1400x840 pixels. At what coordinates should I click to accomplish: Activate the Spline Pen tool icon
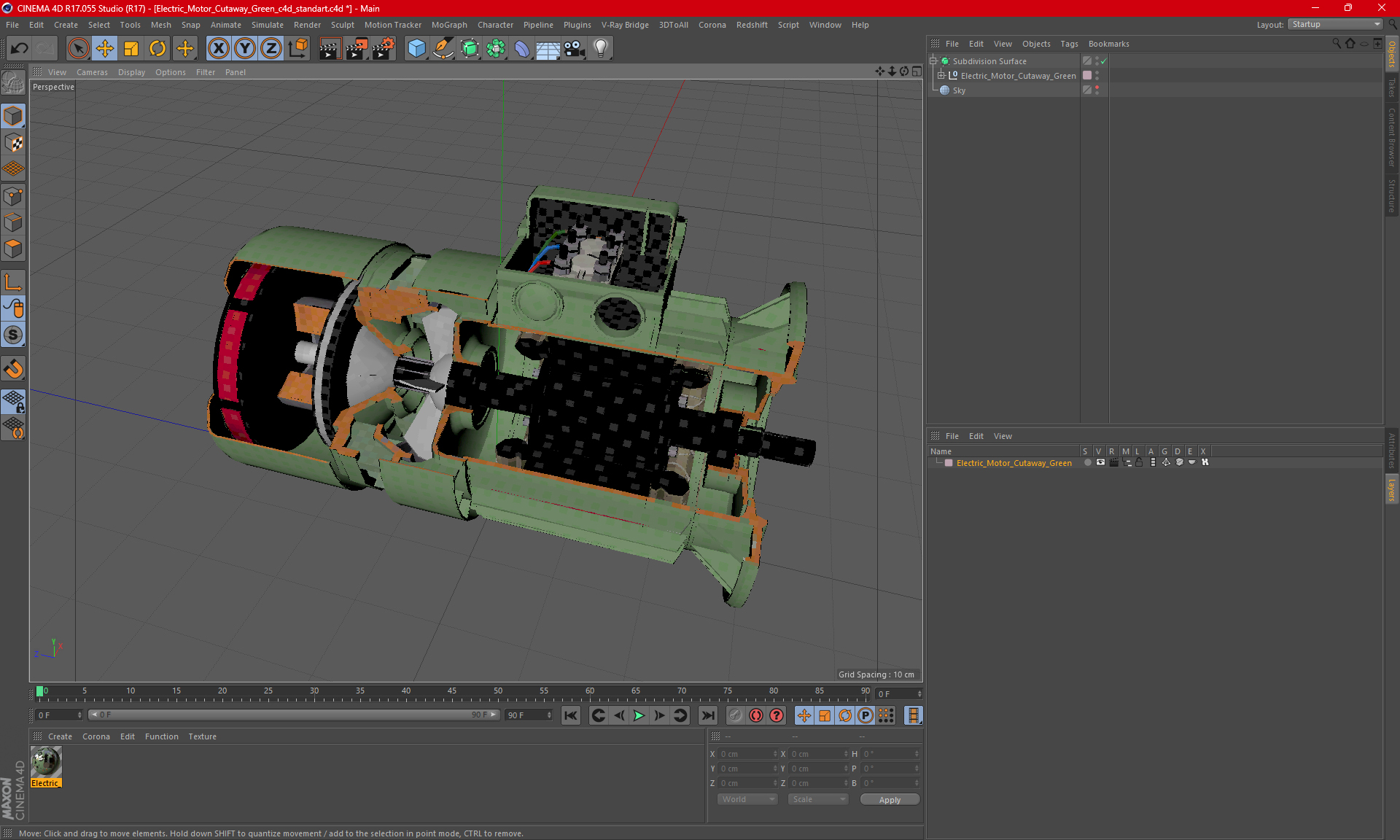point(443,49)
